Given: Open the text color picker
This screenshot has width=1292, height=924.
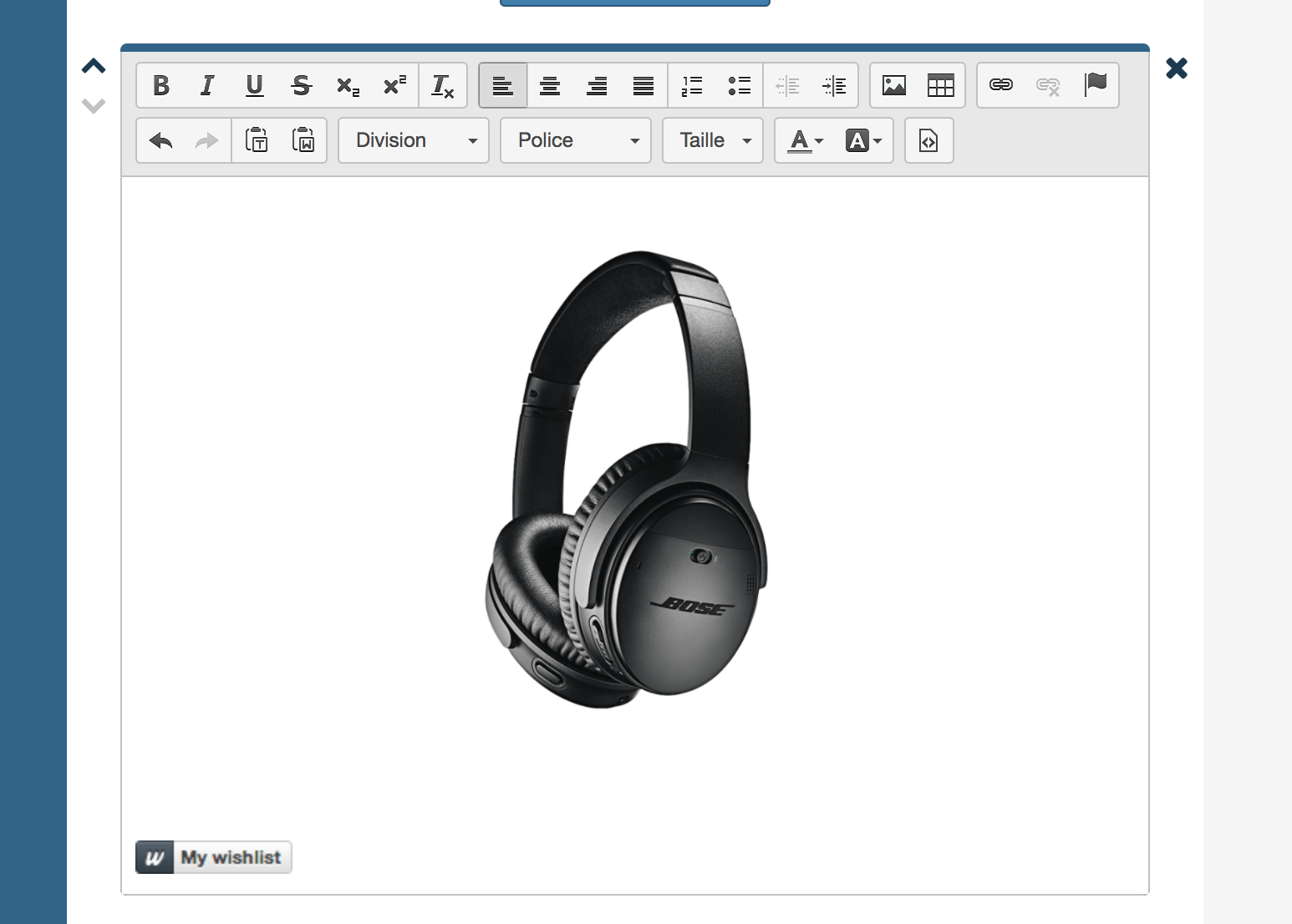Looking at the screenshot, I should [806, 140].
